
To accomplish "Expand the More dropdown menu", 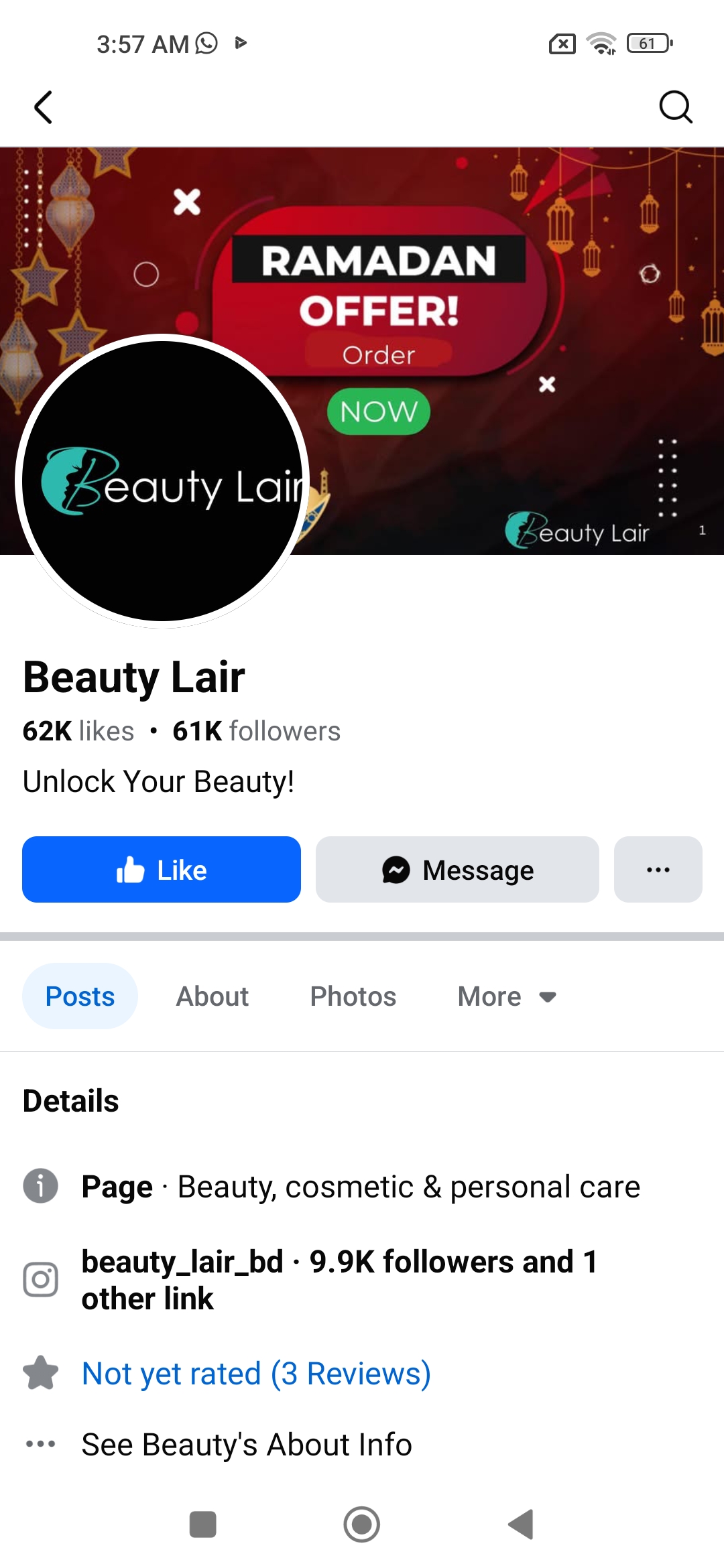I will [x=507, y=996].
